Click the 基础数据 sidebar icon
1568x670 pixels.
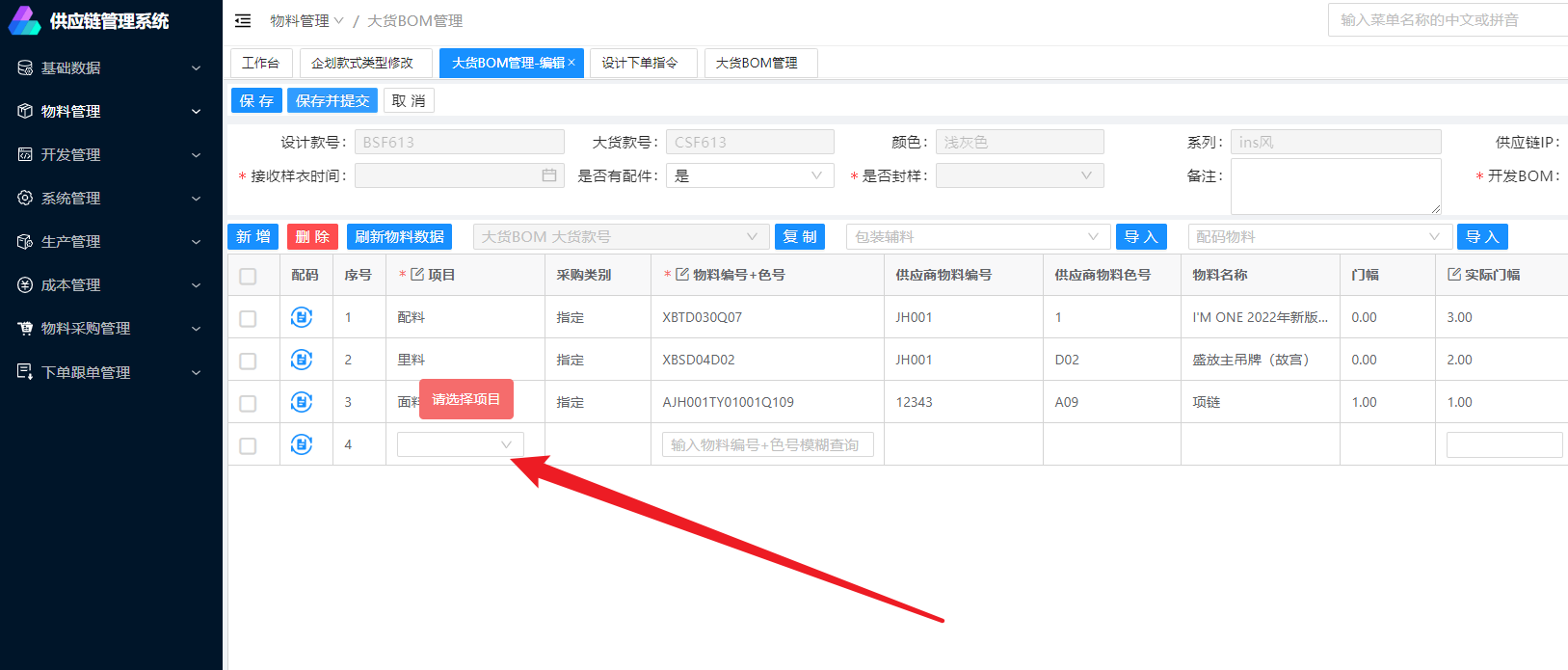click(25, 67)
